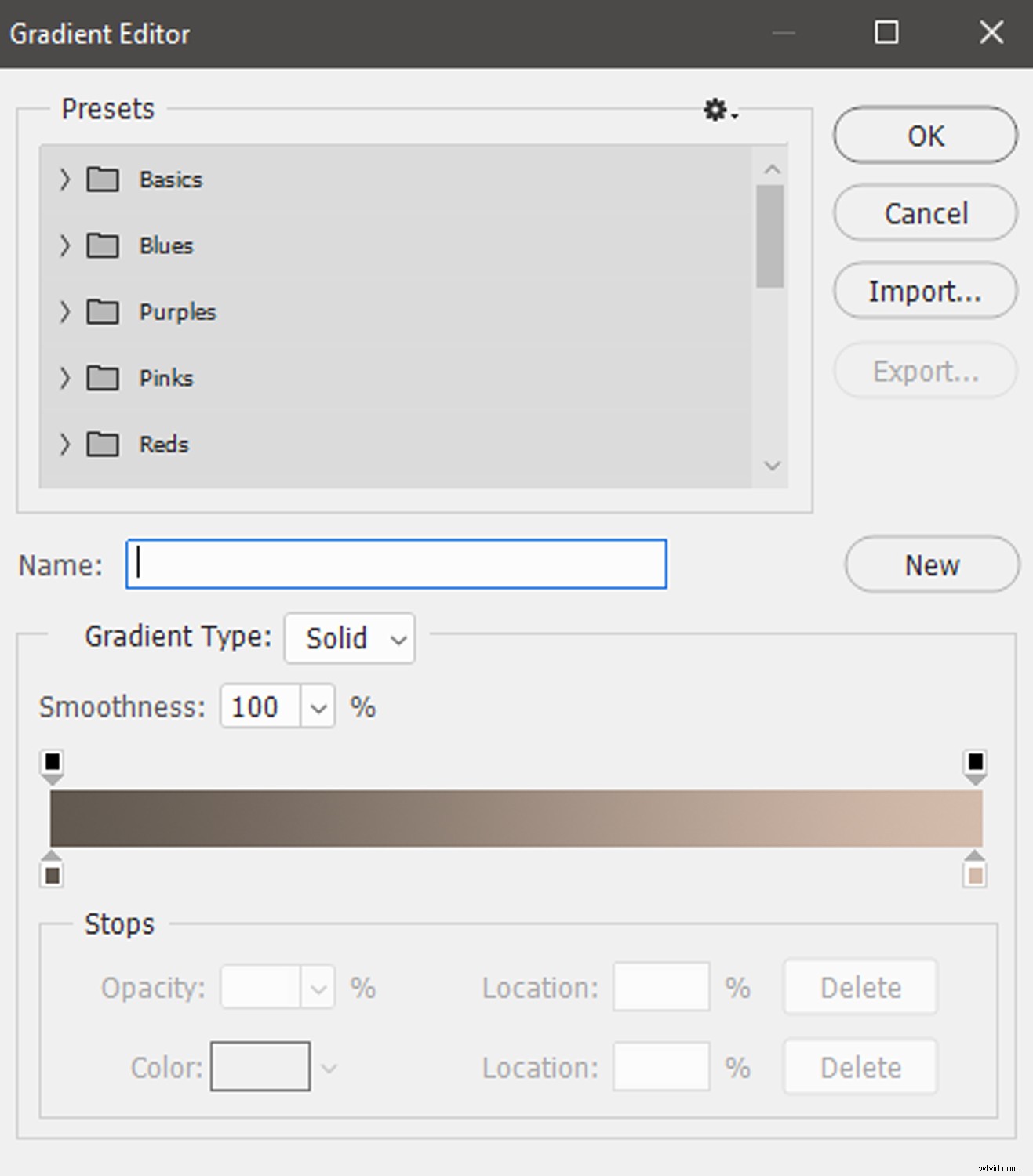Open the presets gear settings menu

pyautogui.click(x=717, y=111)
